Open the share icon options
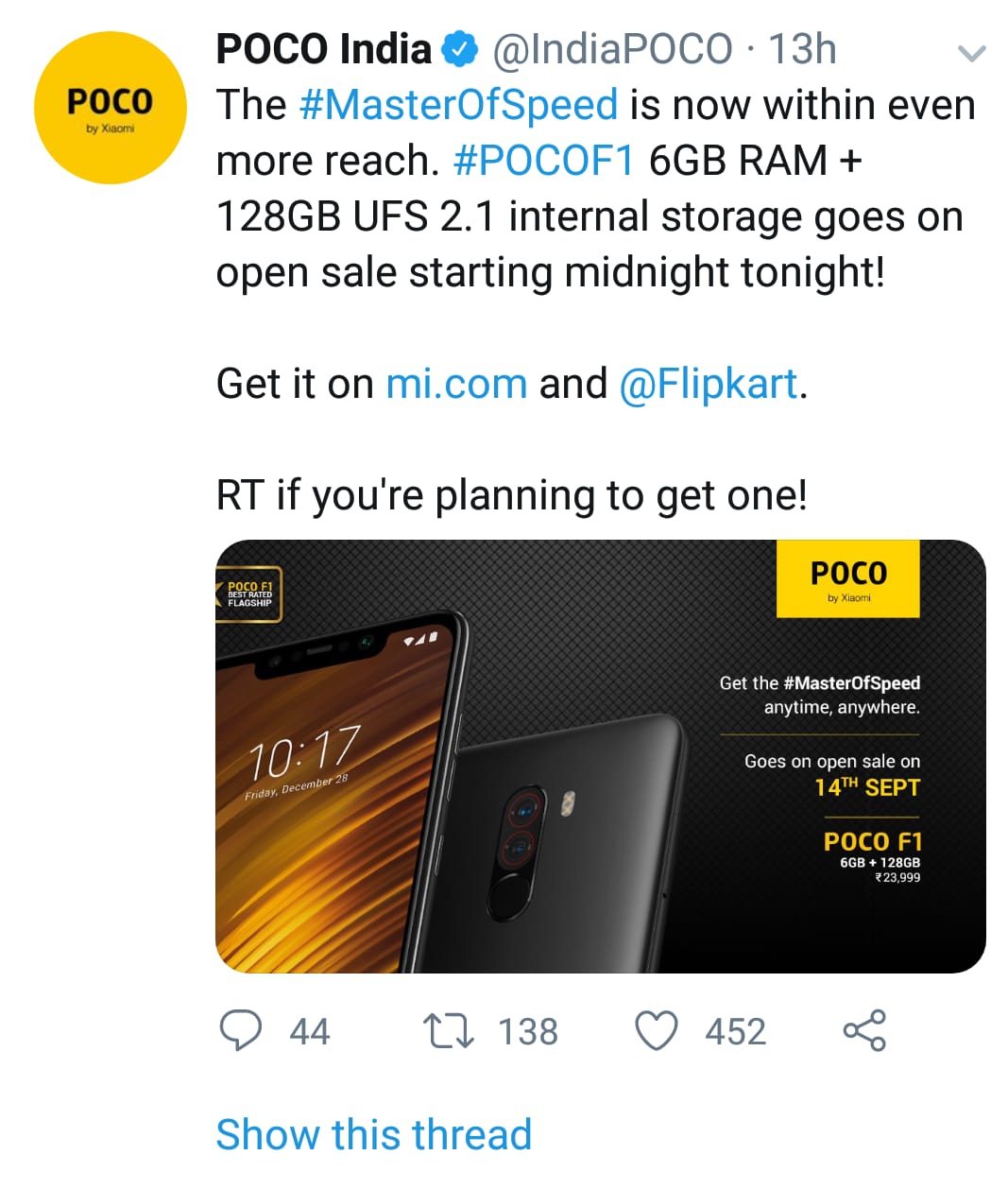Viewport: 1008px width, 1189px height. coord(864,1030)
